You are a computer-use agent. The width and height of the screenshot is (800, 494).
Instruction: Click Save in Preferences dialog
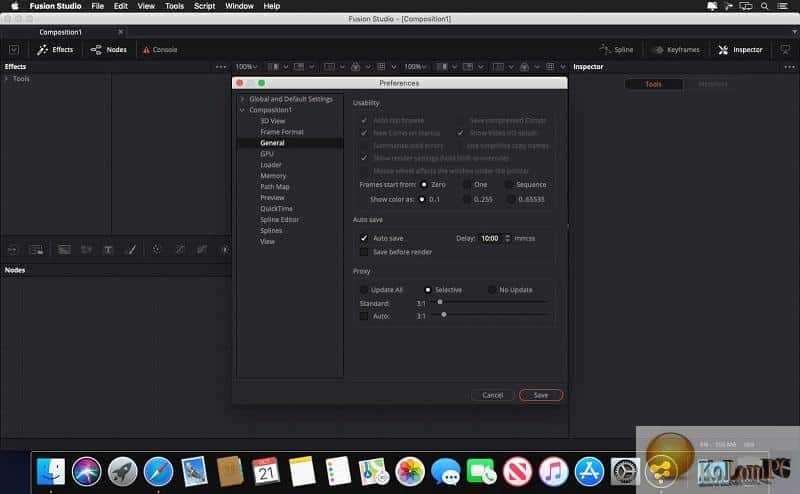(x=541, y=395)
